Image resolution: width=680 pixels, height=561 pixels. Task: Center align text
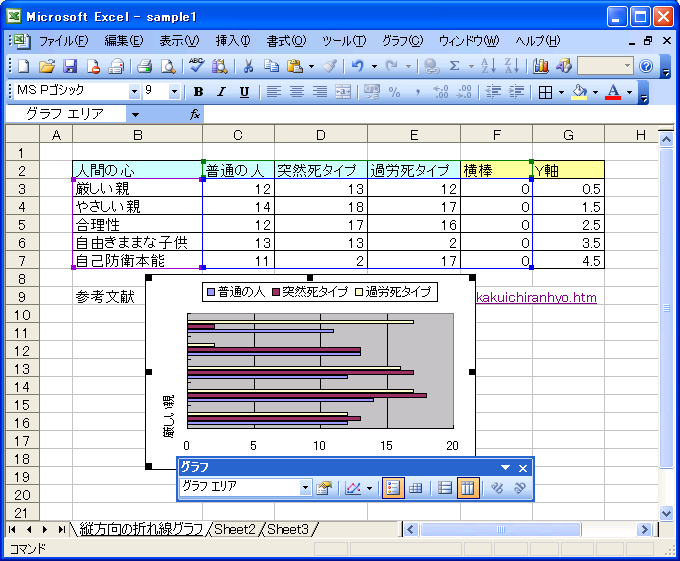click(x=297, y=91)
